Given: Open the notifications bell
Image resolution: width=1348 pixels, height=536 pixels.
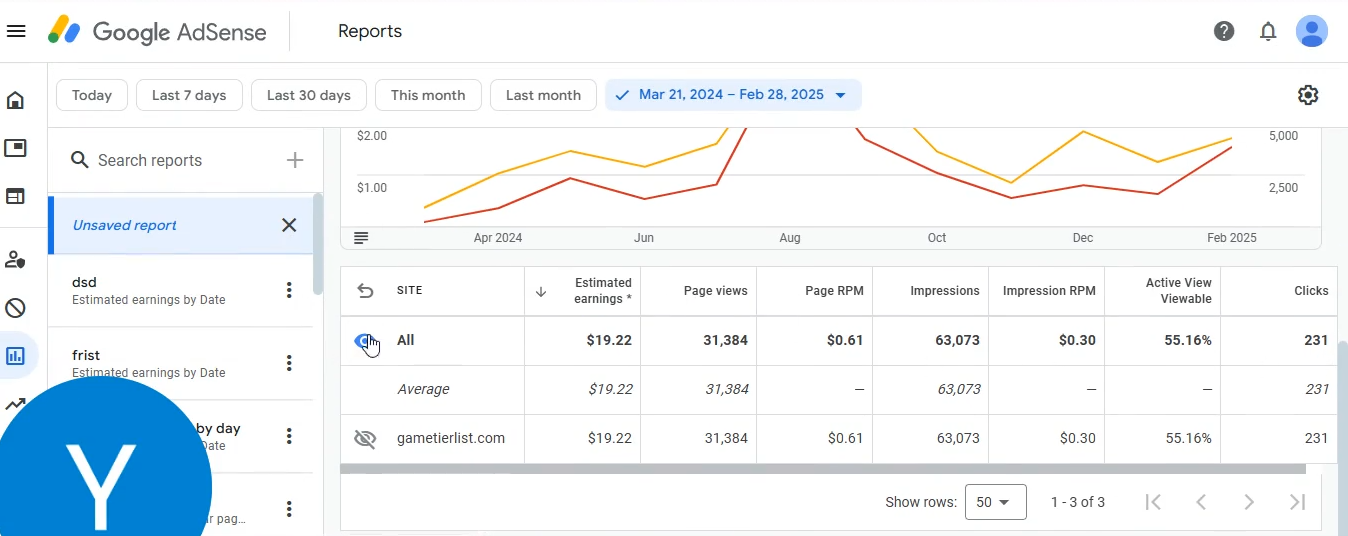Looking at the screenshot, I should point(1268,31).
